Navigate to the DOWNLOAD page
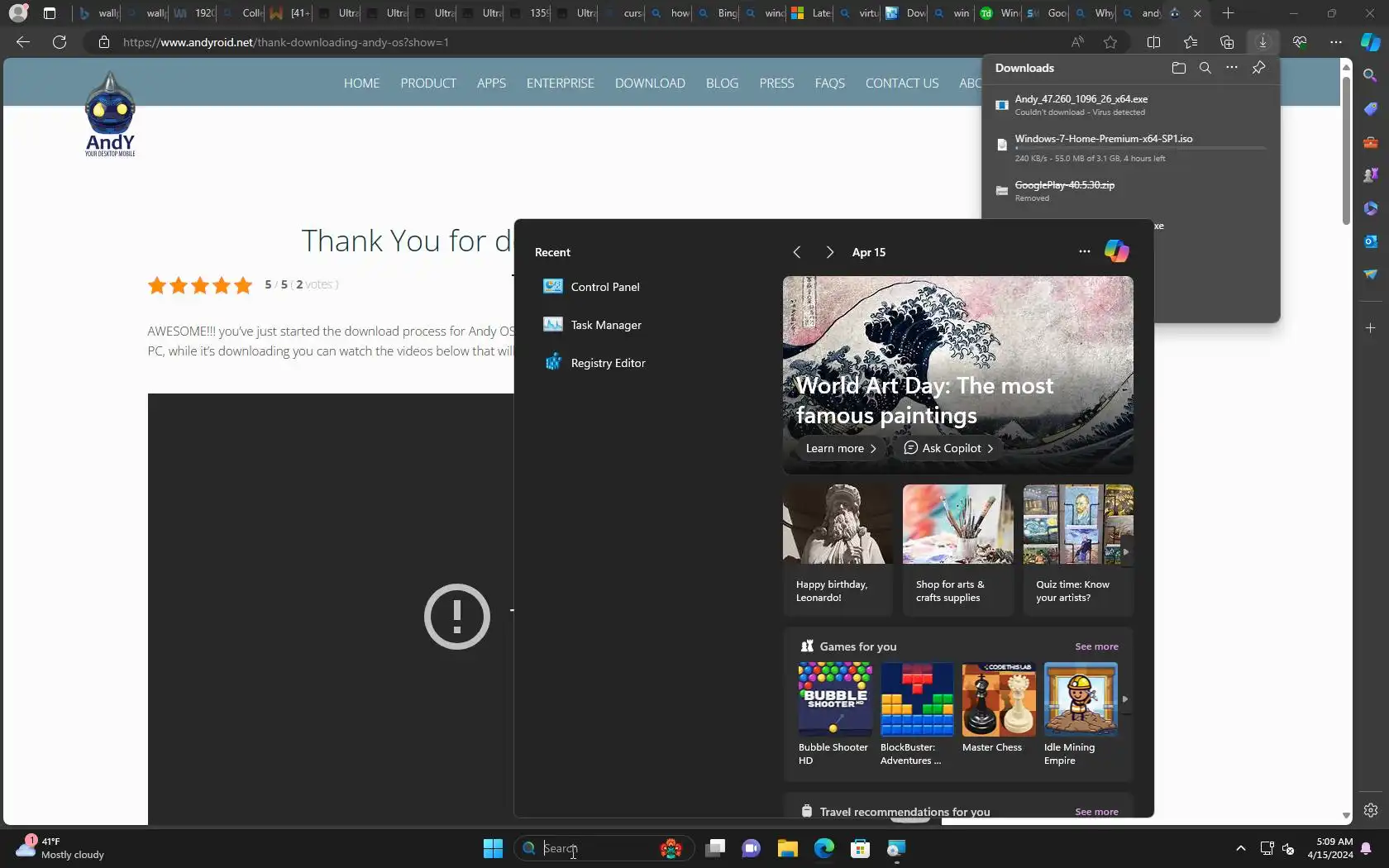 pyautogui.click(x=650, y=83)
